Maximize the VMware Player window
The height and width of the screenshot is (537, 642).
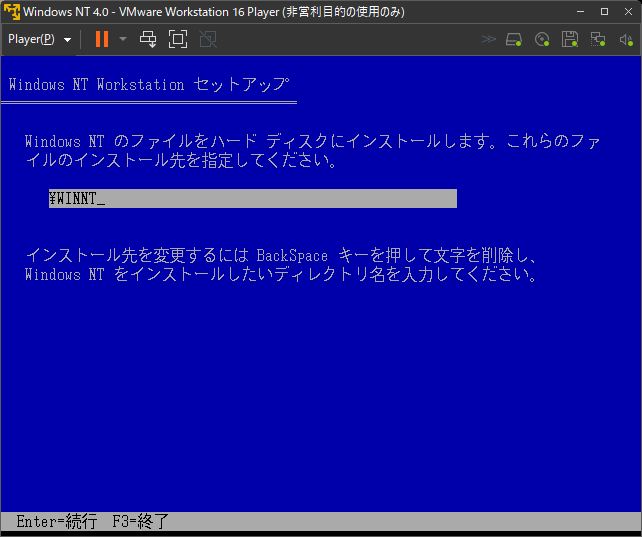604,11
